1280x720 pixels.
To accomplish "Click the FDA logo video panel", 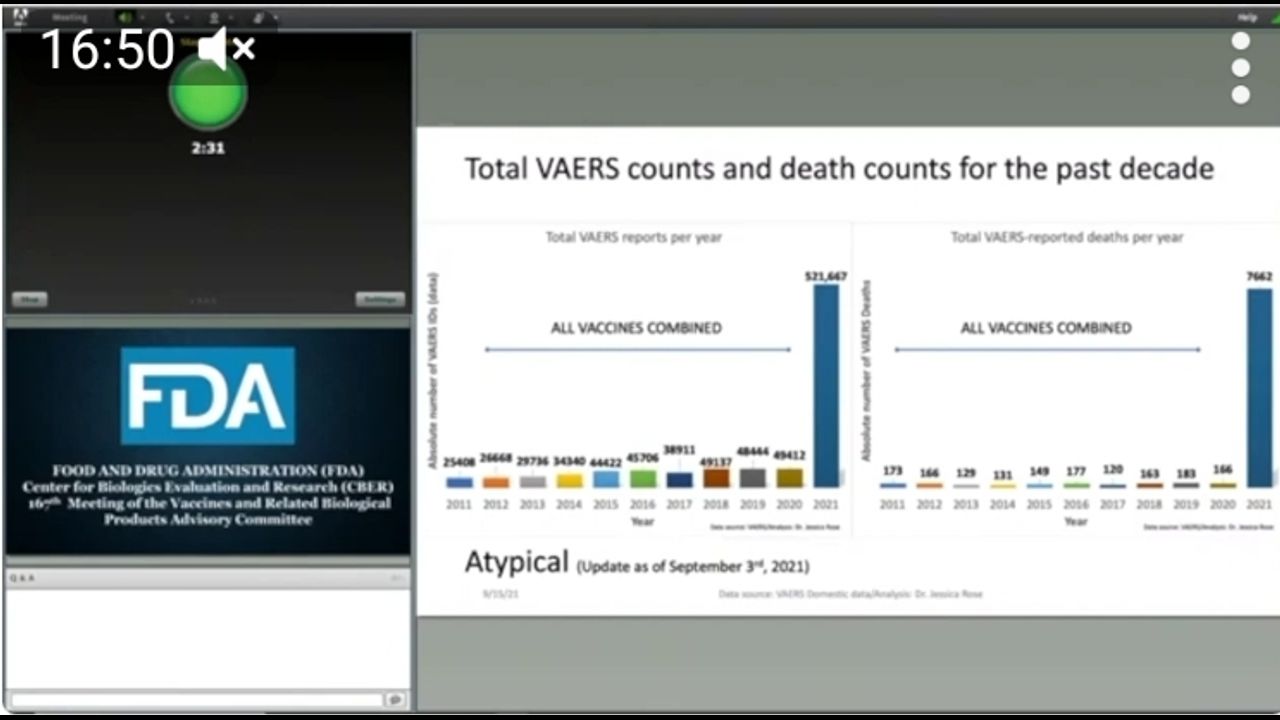I will tap(208, 438).
